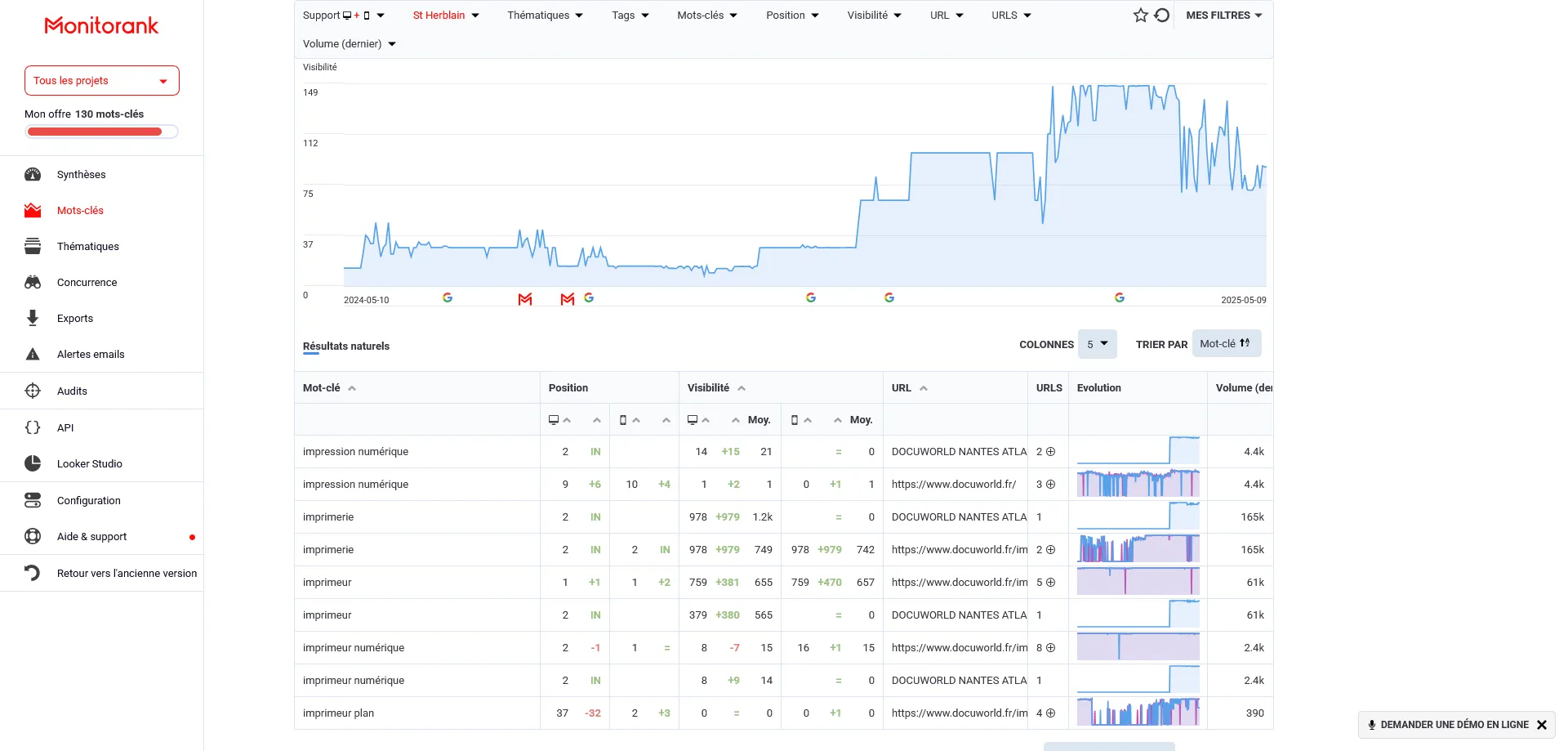Open the Position filter dropdown
Screen dimensions: 1568x751
(x=792, y=15)
